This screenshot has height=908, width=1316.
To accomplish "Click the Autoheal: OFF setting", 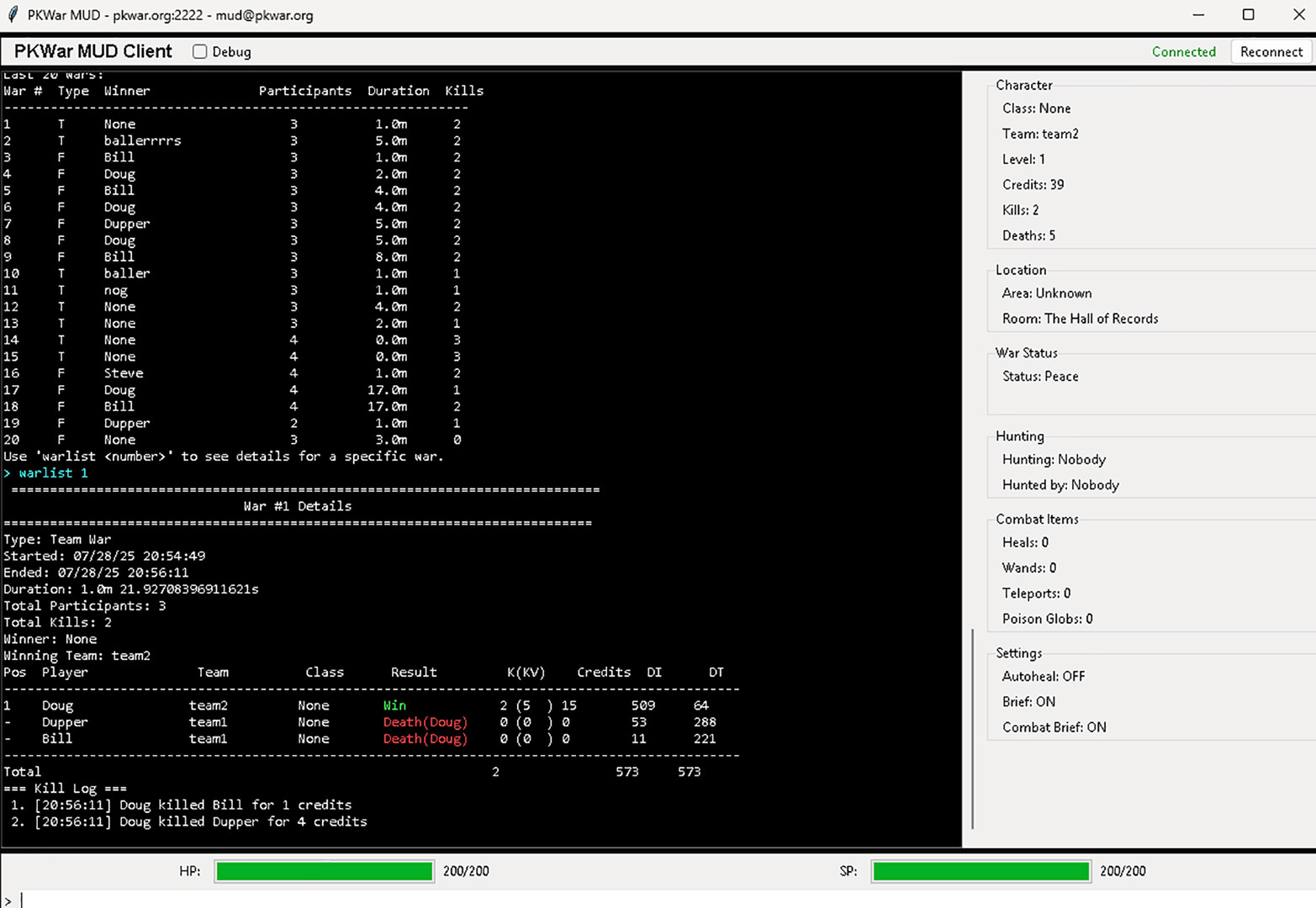I will coord(1043,677).
